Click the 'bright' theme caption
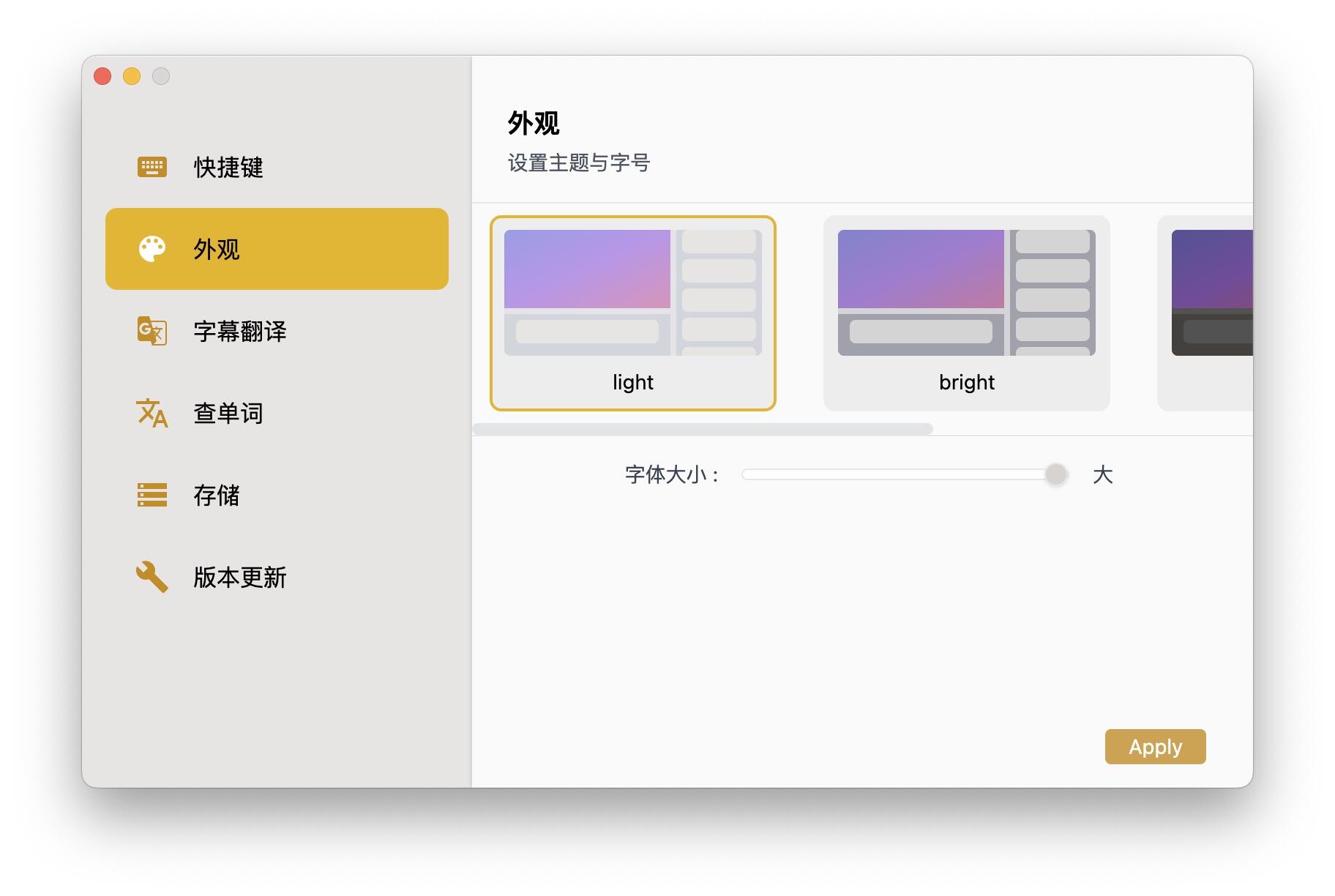This screenshot has height=896, width=1335. click(x=967, y=382)
